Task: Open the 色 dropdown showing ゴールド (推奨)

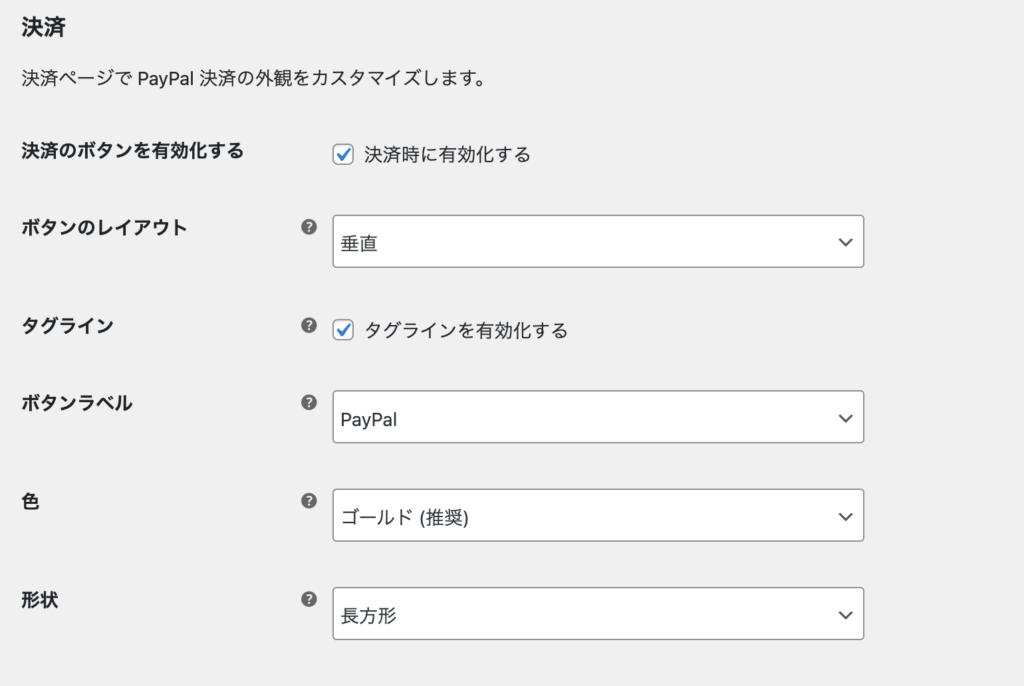Action: pyautogui.click(x=598, y=515)
